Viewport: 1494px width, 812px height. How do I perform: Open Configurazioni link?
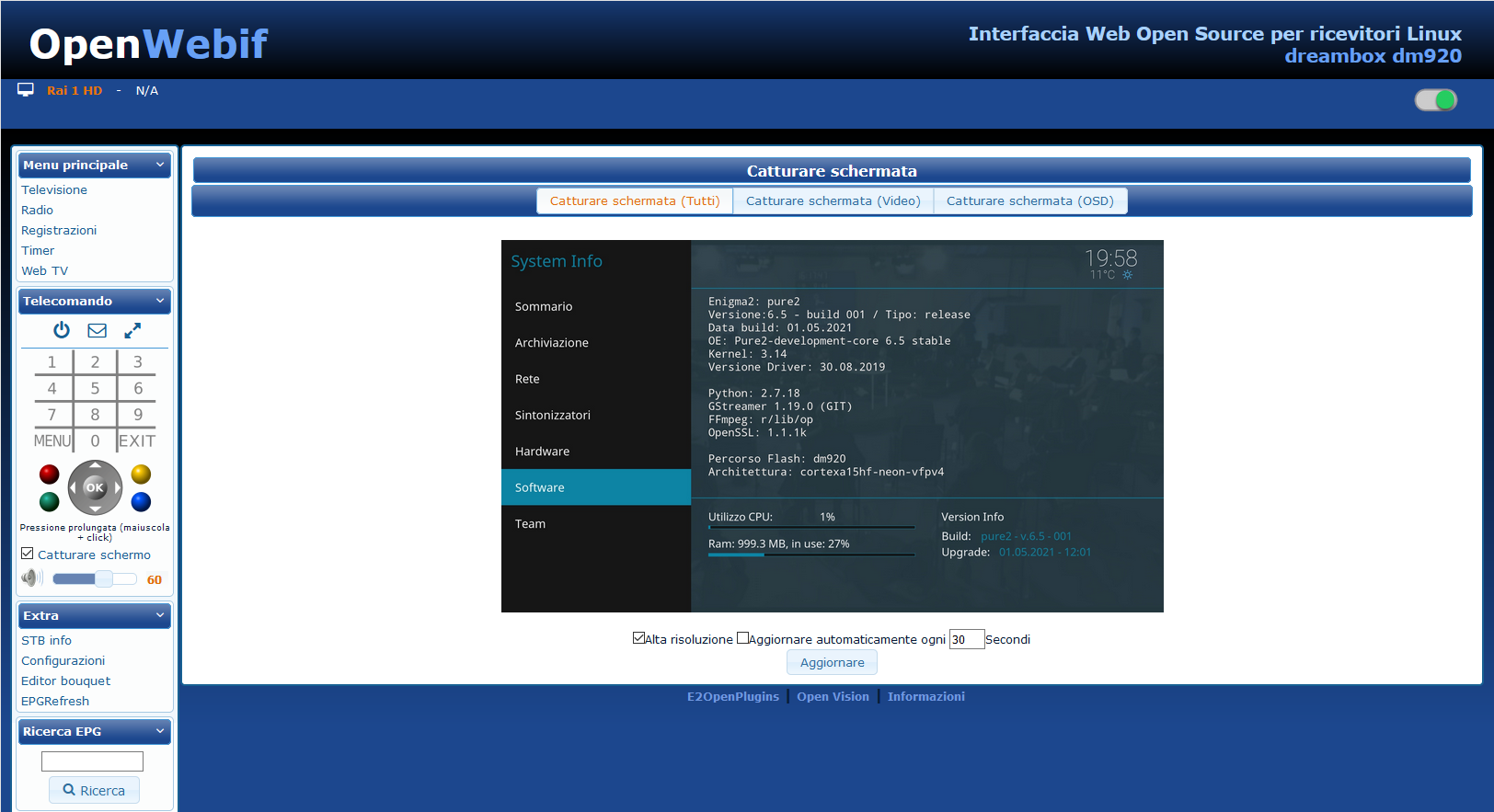click(63, 660)
